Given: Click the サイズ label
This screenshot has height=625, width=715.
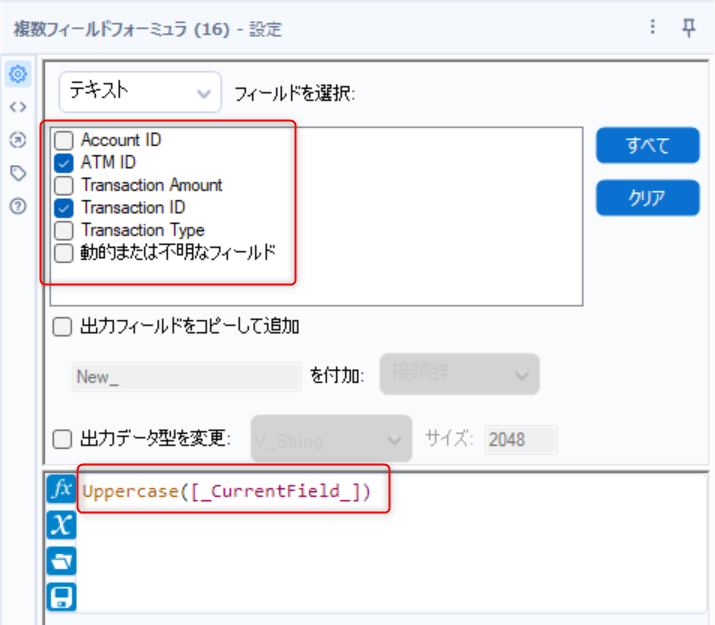Looking at the screenshot, I should (x=449, y=439).
